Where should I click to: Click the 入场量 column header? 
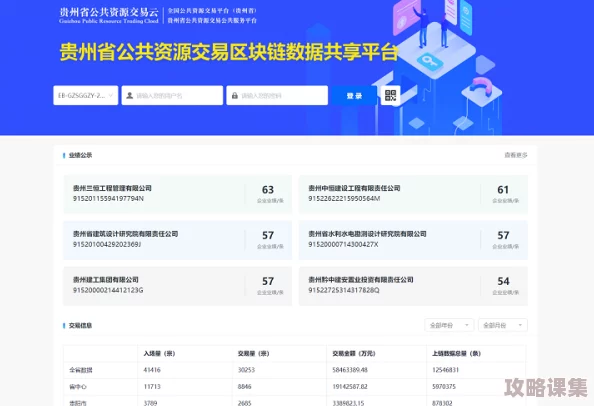(159, 353)
